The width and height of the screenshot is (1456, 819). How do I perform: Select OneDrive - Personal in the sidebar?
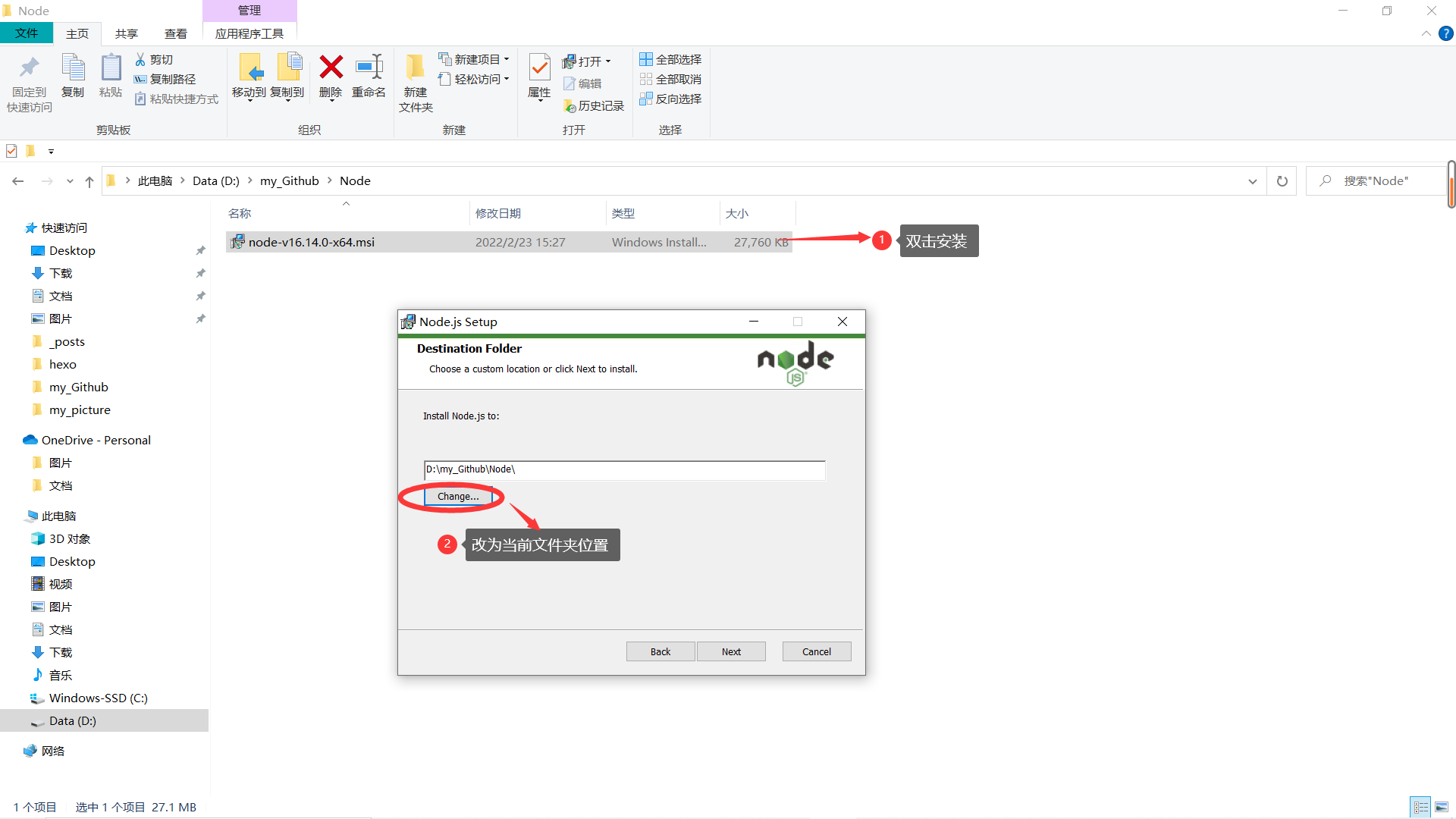pyautogui.click(x=96, y=441)
